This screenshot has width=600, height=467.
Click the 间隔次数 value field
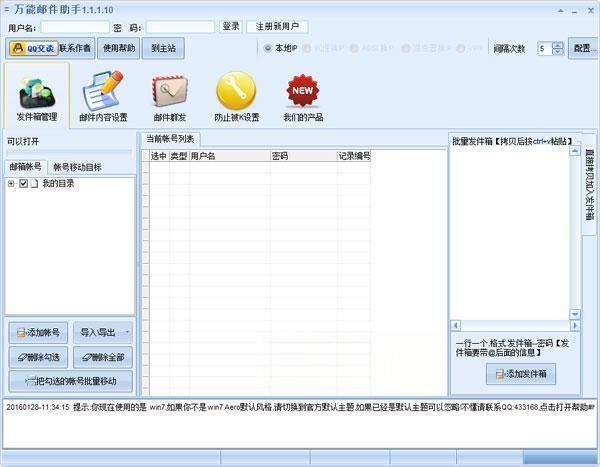tap(545, 49)
